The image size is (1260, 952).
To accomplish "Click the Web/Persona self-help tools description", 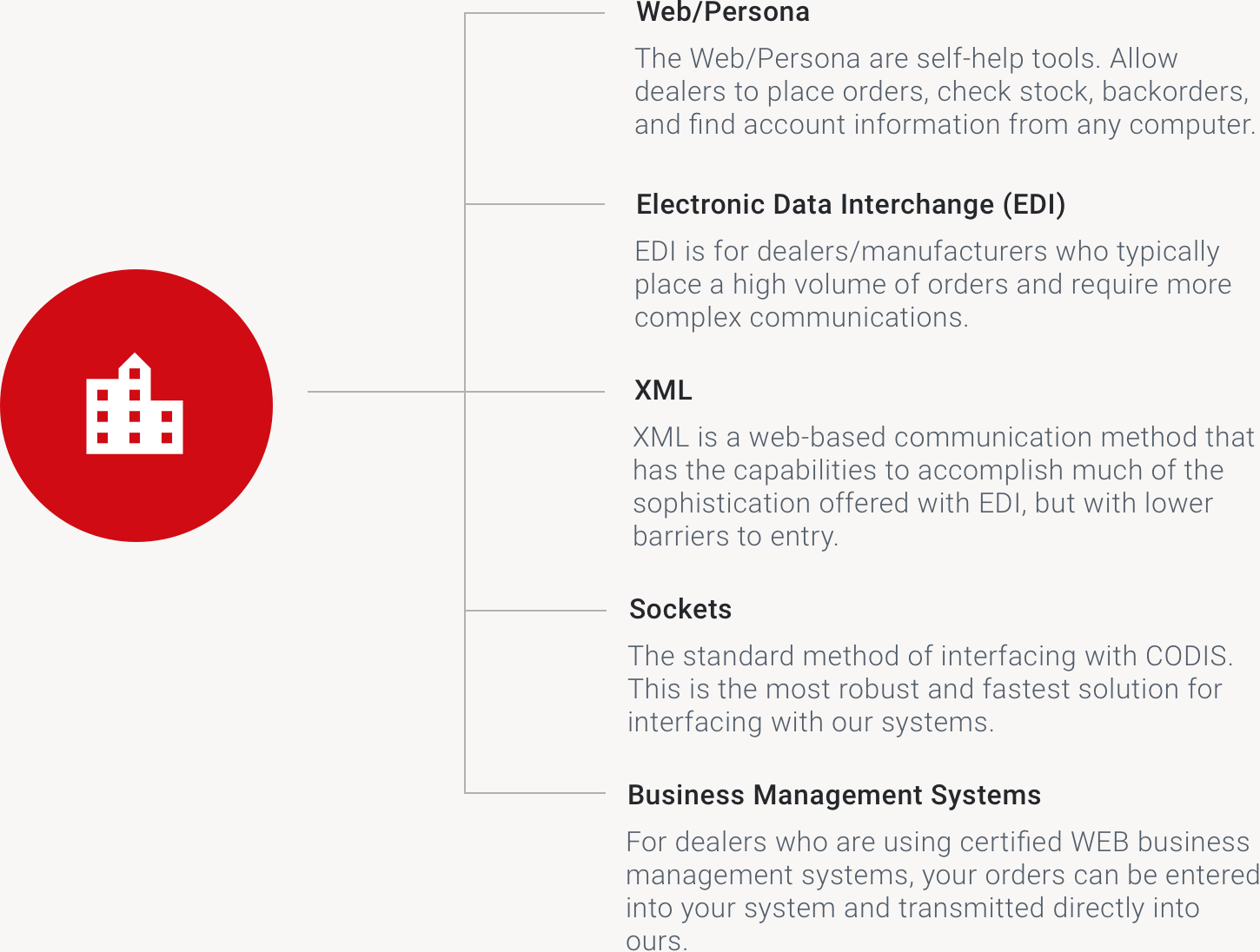I will point(944,91).
